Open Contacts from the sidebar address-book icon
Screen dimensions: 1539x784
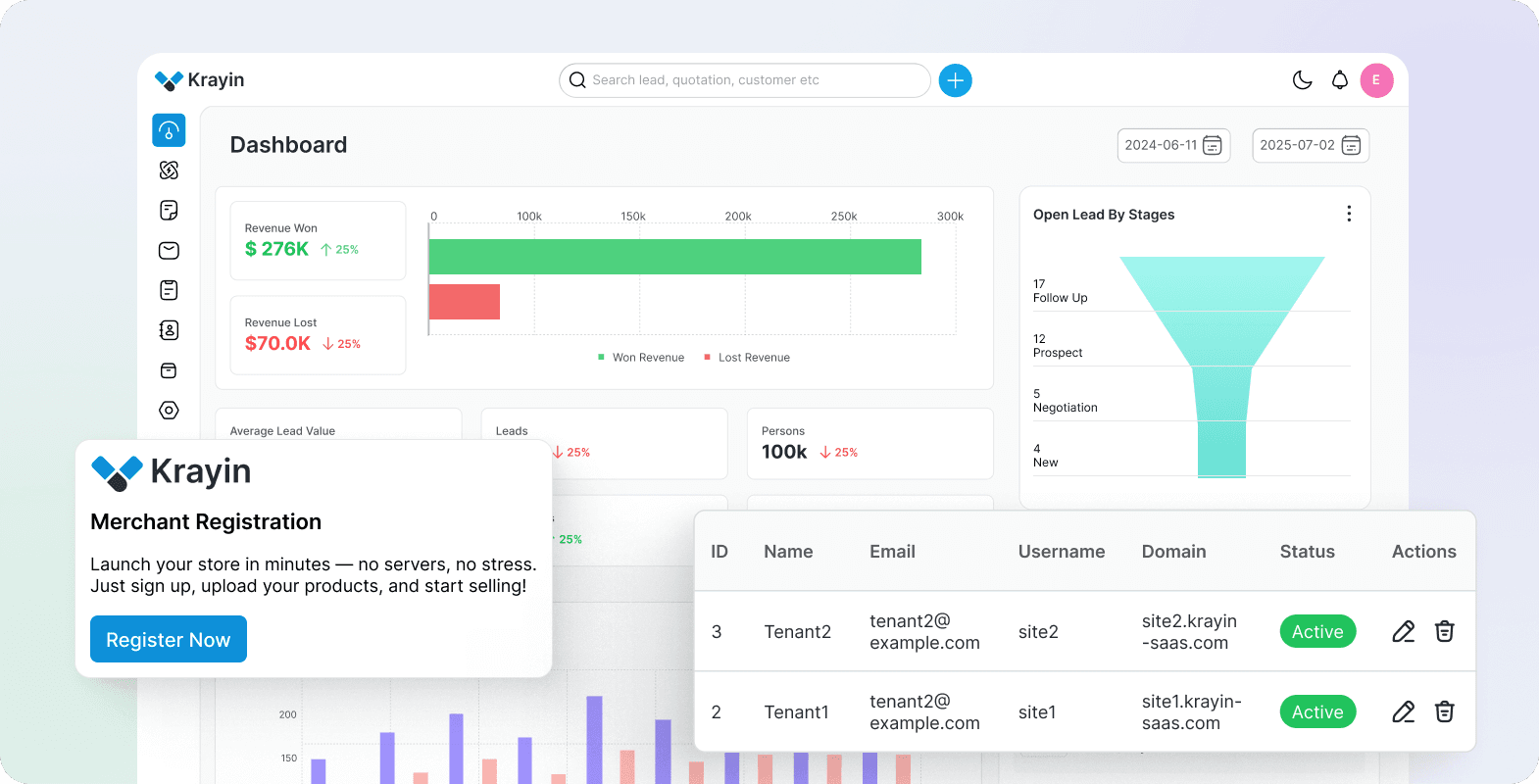coord(169,330)
